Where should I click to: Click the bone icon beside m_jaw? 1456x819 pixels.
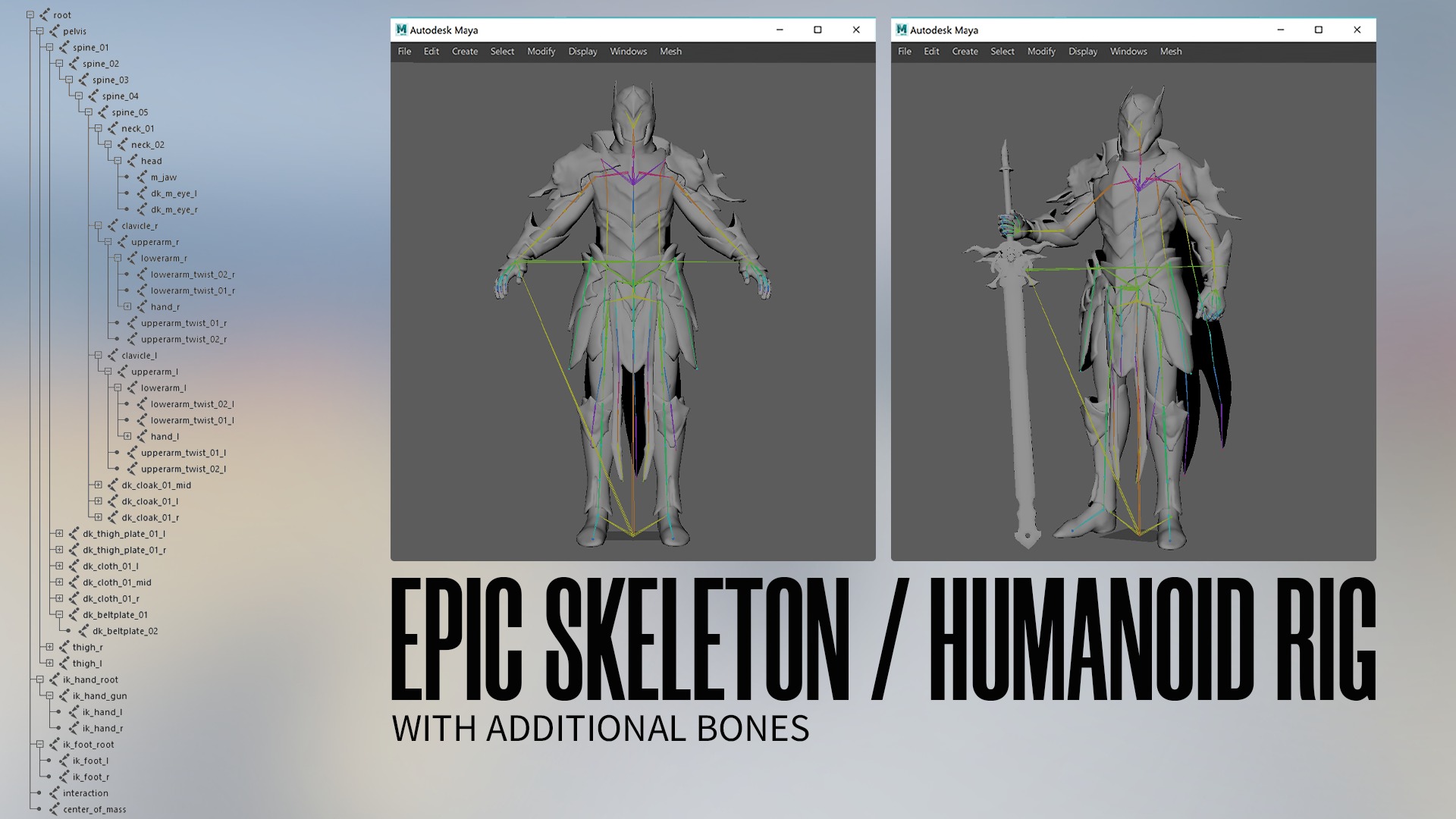pos(142,177)
